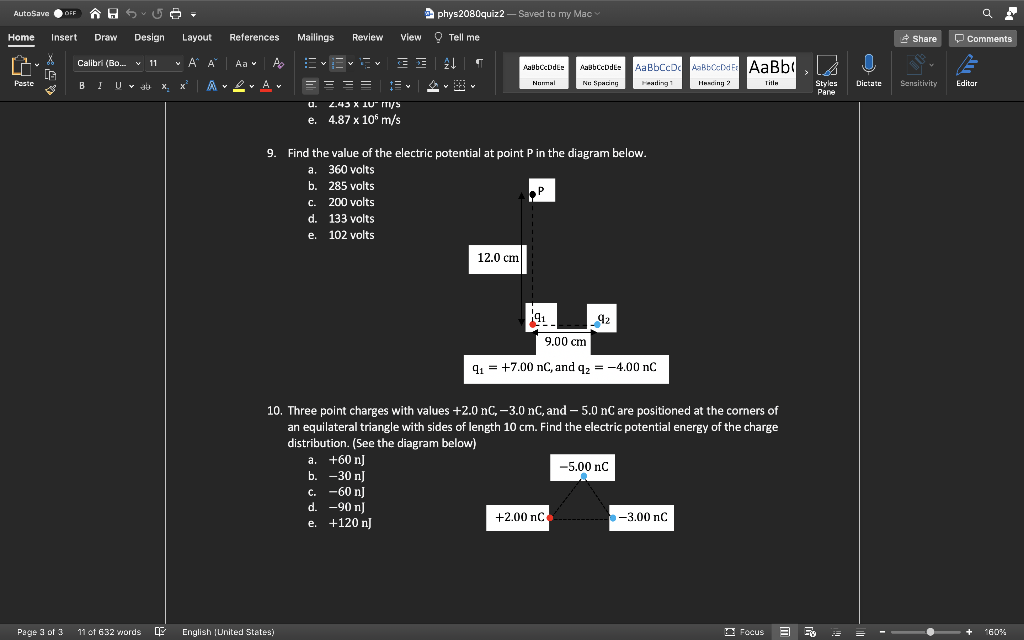This screenshot has width=1024, height=640.
Task: Click the Share button
Action: point(918,39)
